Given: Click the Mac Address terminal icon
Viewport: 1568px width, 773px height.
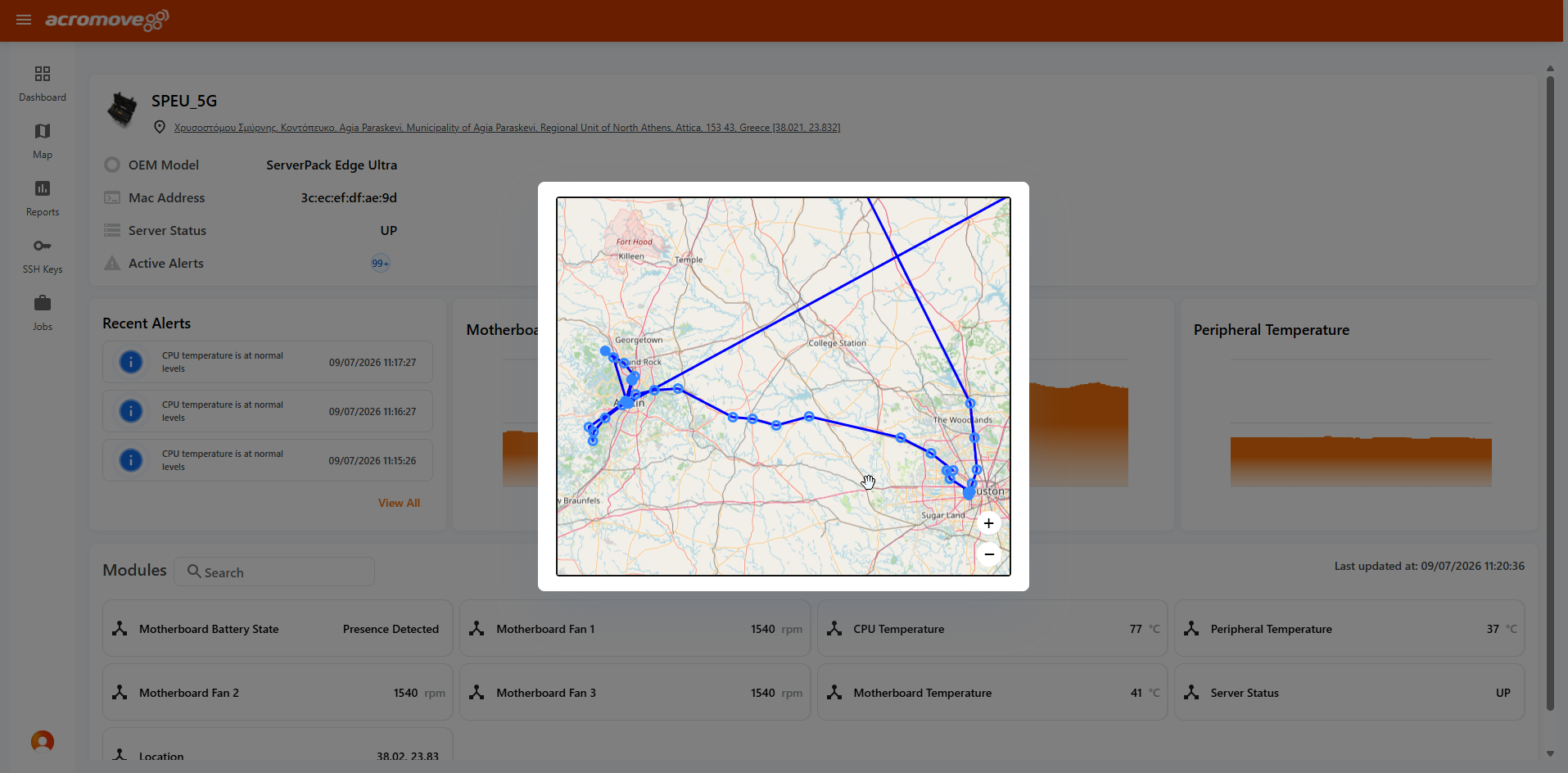Looking at the screenshot, I should [112, 197].
